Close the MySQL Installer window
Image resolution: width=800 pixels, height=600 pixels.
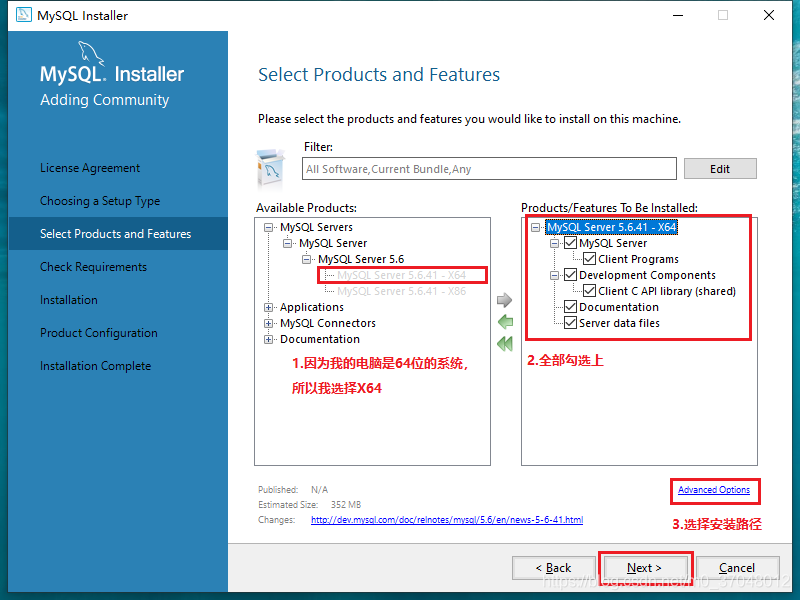tap(769, 15)
